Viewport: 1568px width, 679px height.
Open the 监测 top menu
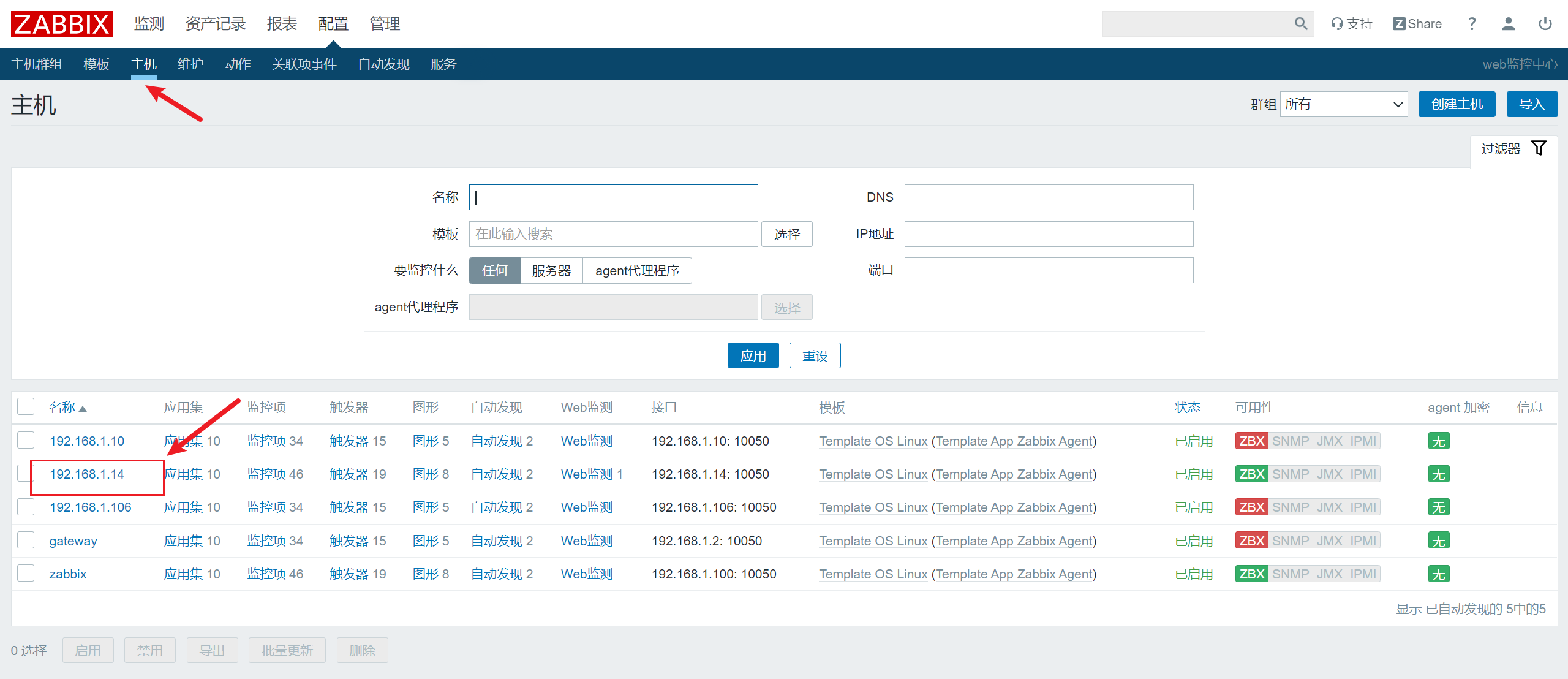coord(149,24)
